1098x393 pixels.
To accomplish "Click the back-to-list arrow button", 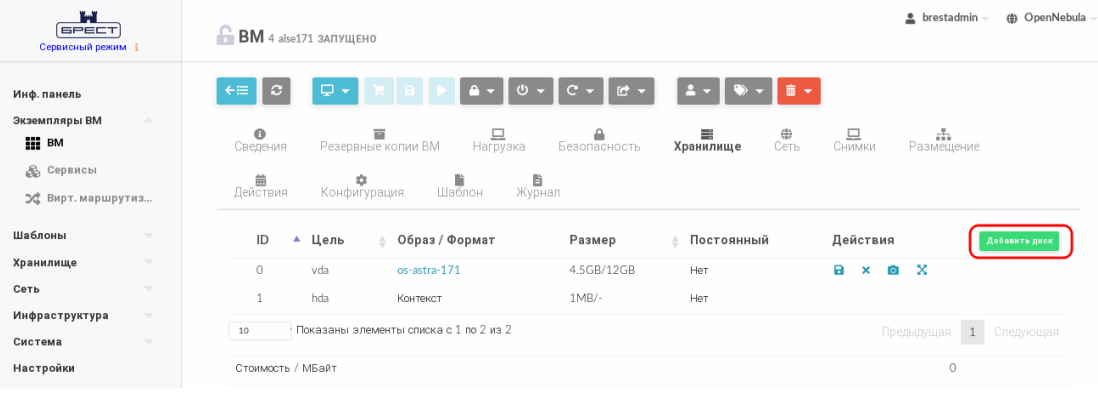I will pos(236,91).
